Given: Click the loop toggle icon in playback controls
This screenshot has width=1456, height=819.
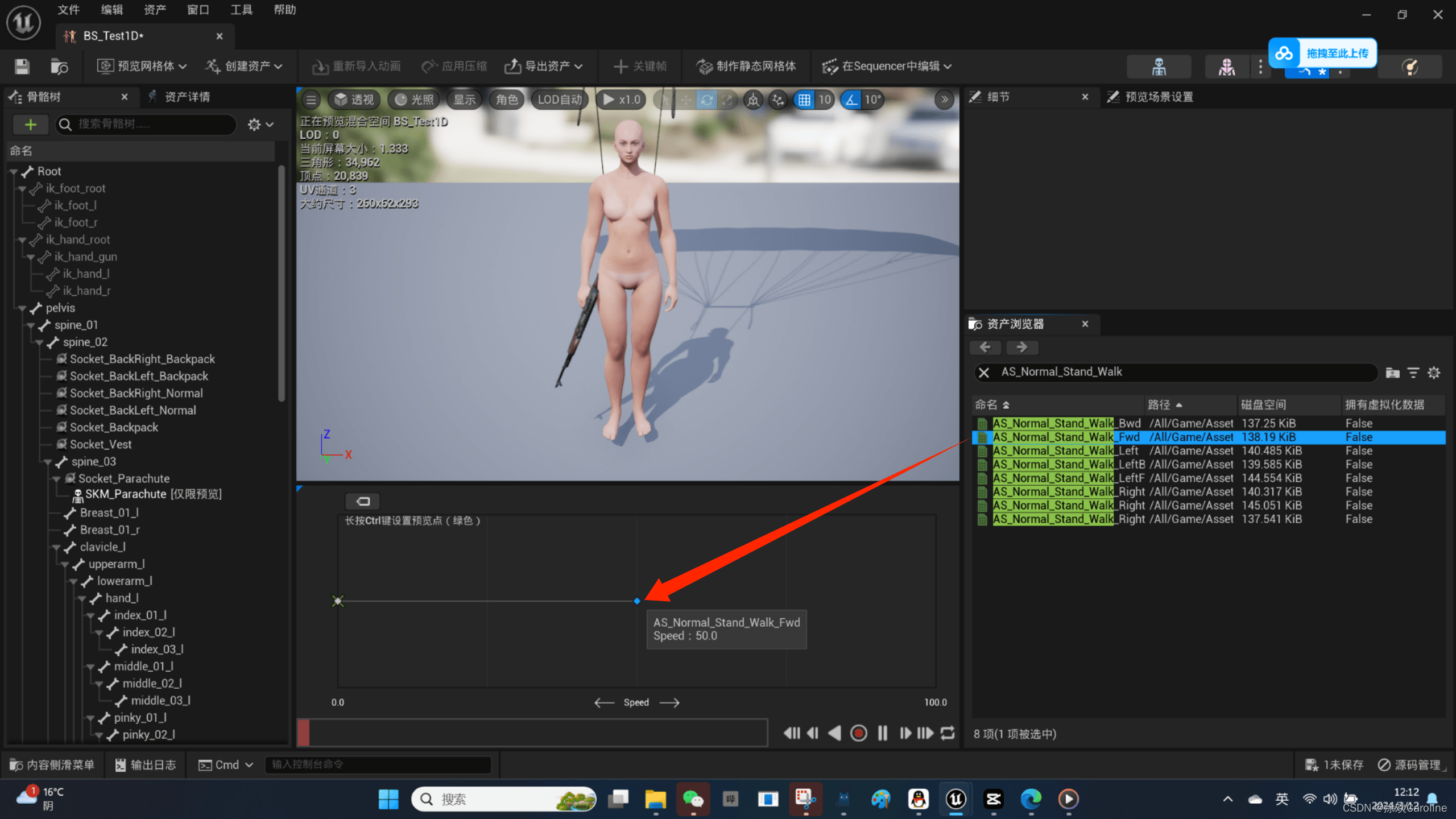Looking at the screenshot, I should 948,733.
